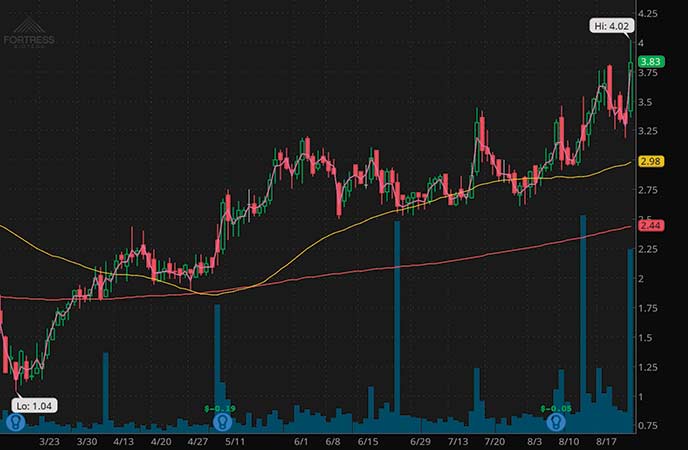Screen dimensions: 688x450
Task: Click the 3/23 date label
Action: pos(49,441)
